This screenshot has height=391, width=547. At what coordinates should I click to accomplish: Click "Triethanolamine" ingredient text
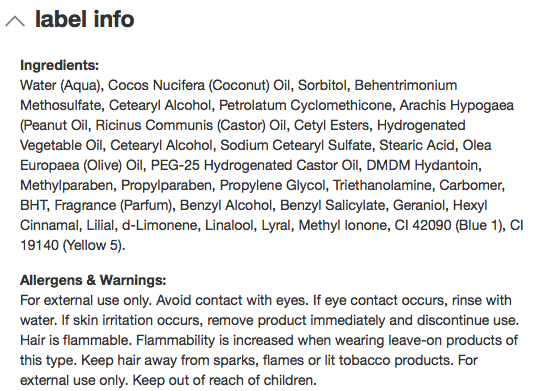point(382,186)
